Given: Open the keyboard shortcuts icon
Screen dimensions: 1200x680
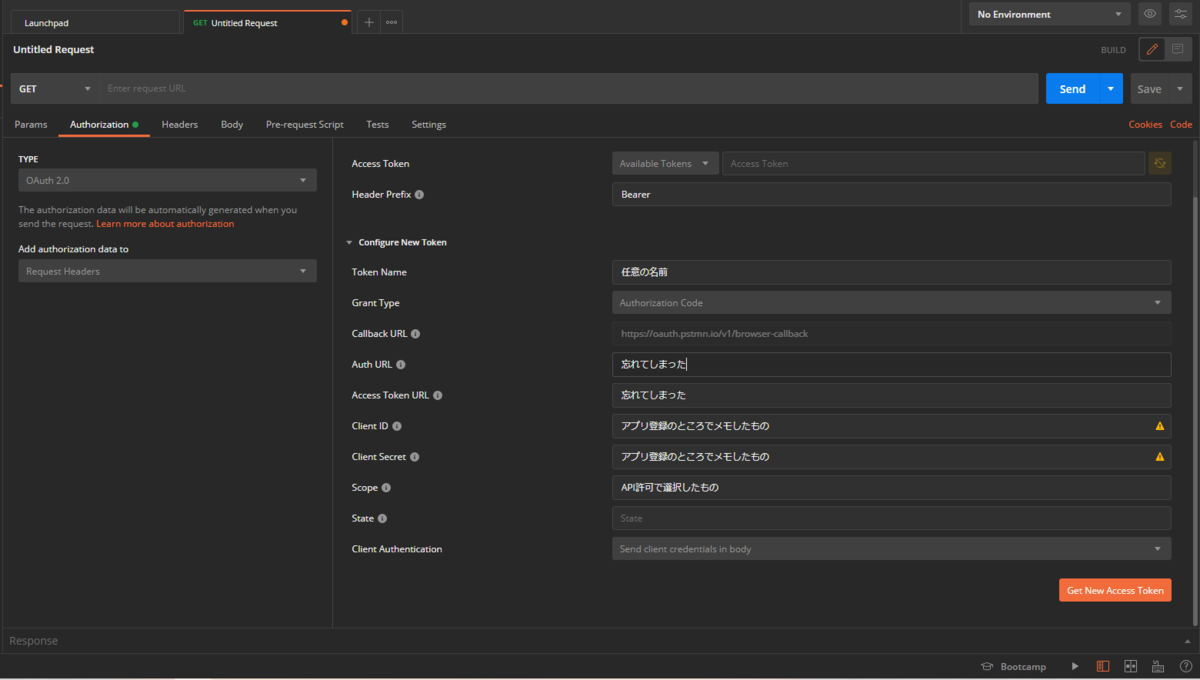Looking at the screenshot, I should tap(1158, 666).
